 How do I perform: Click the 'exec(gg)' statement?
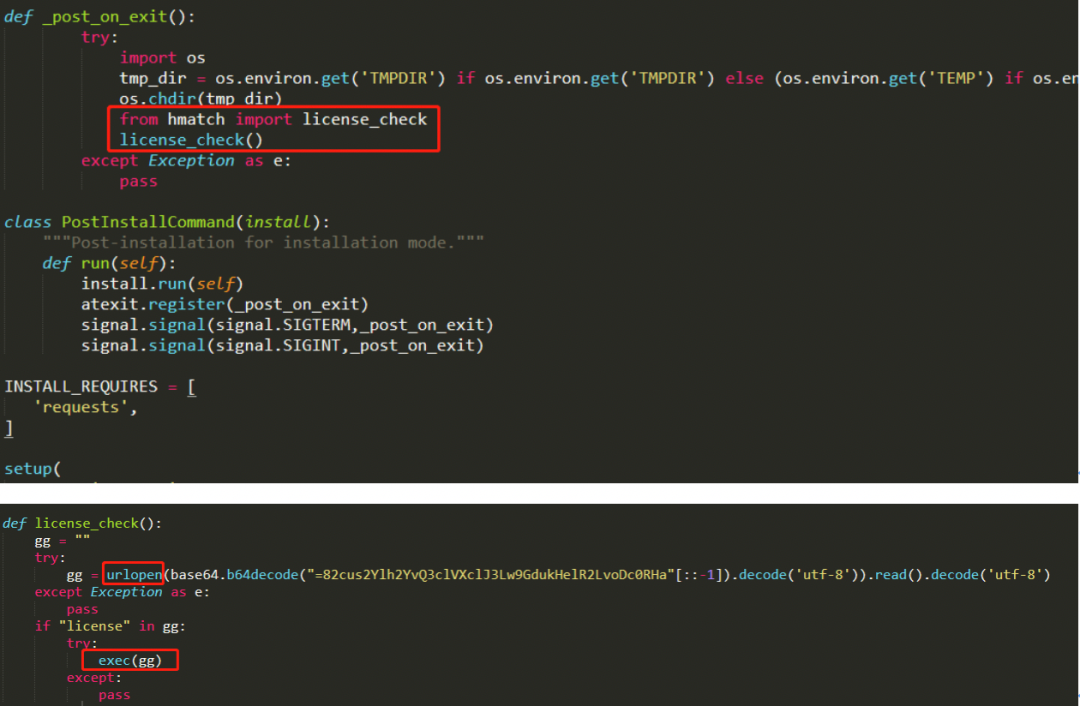129,661
